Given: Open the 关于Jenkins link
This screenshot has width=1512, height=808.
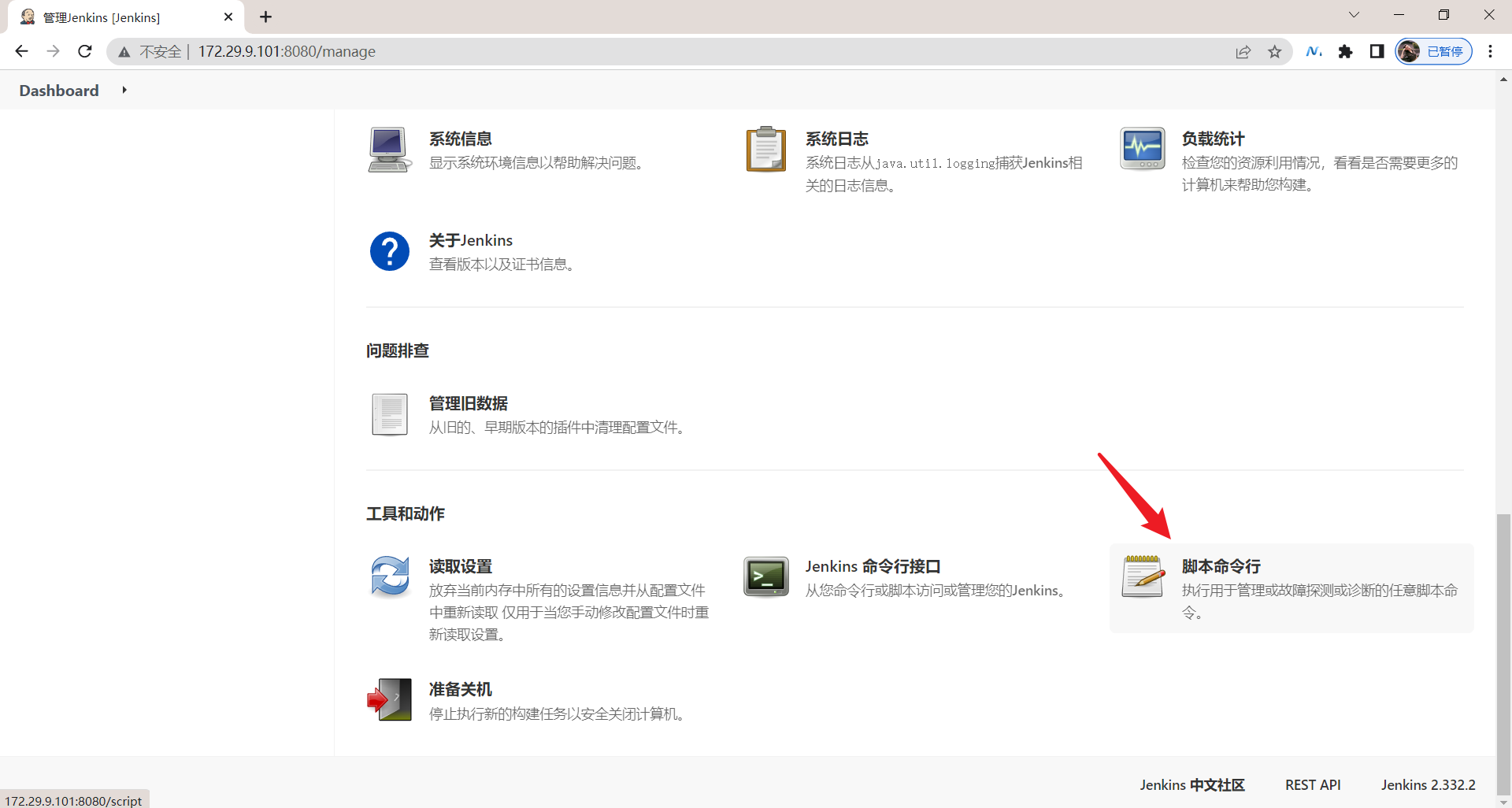Looking at the screenshot, I should pos(471,240).
